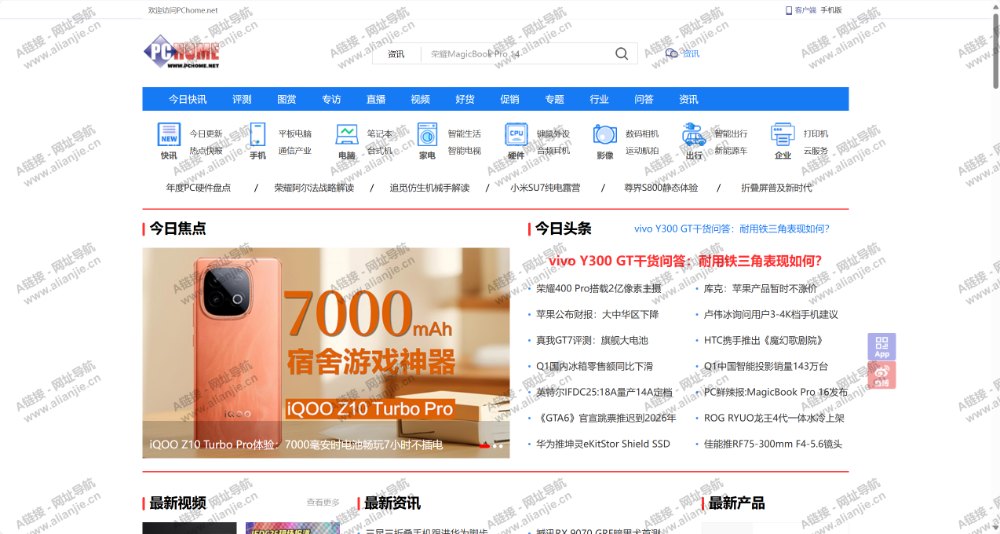Click the 今日更新 link
The image size is (1000, 534).
click(206, 134)
